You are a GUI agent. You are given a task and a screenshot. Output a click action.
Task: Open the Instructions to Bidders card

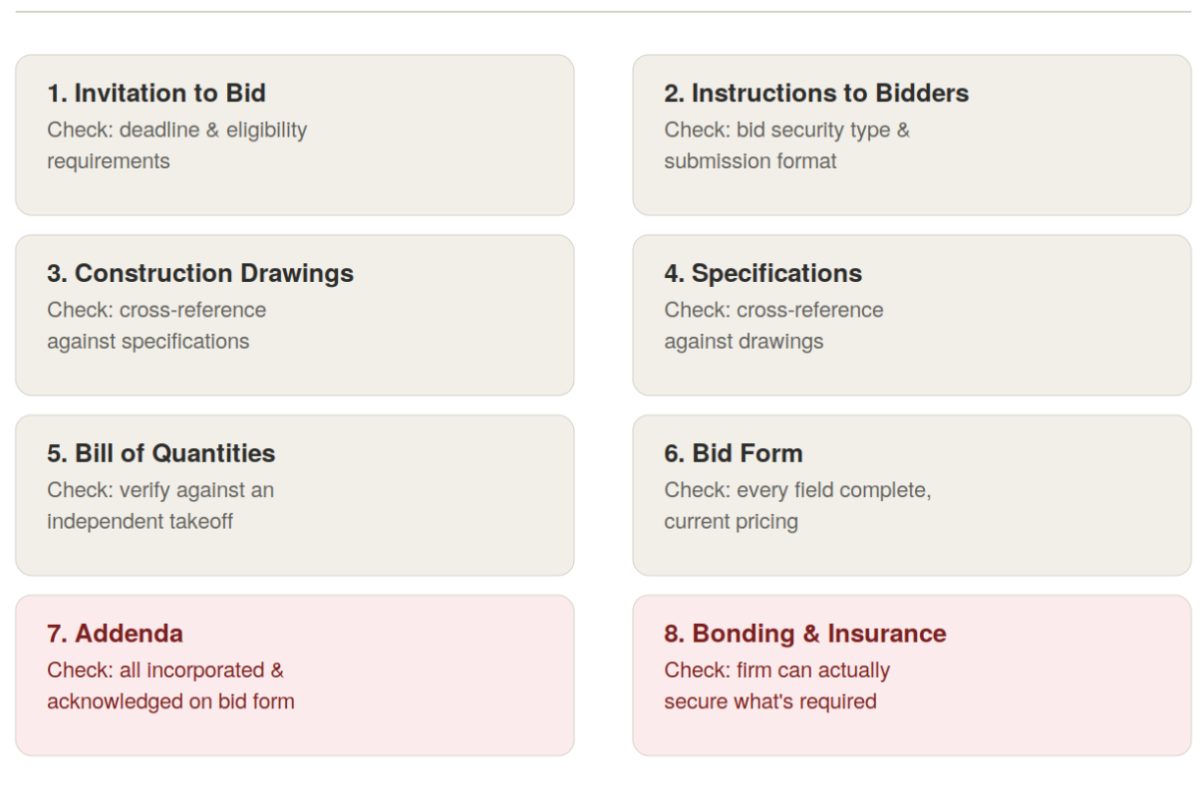point(912,135)
